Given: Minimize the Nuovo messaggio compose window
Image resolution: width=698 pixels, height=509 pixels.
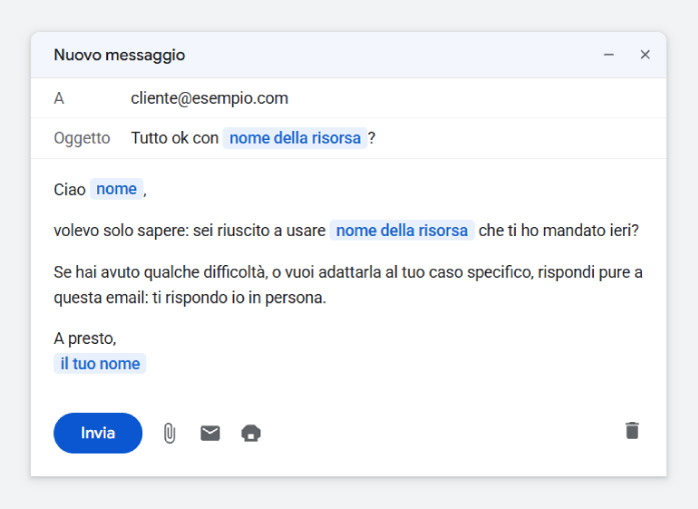Looking at the screenshot, I should (609, 55).
